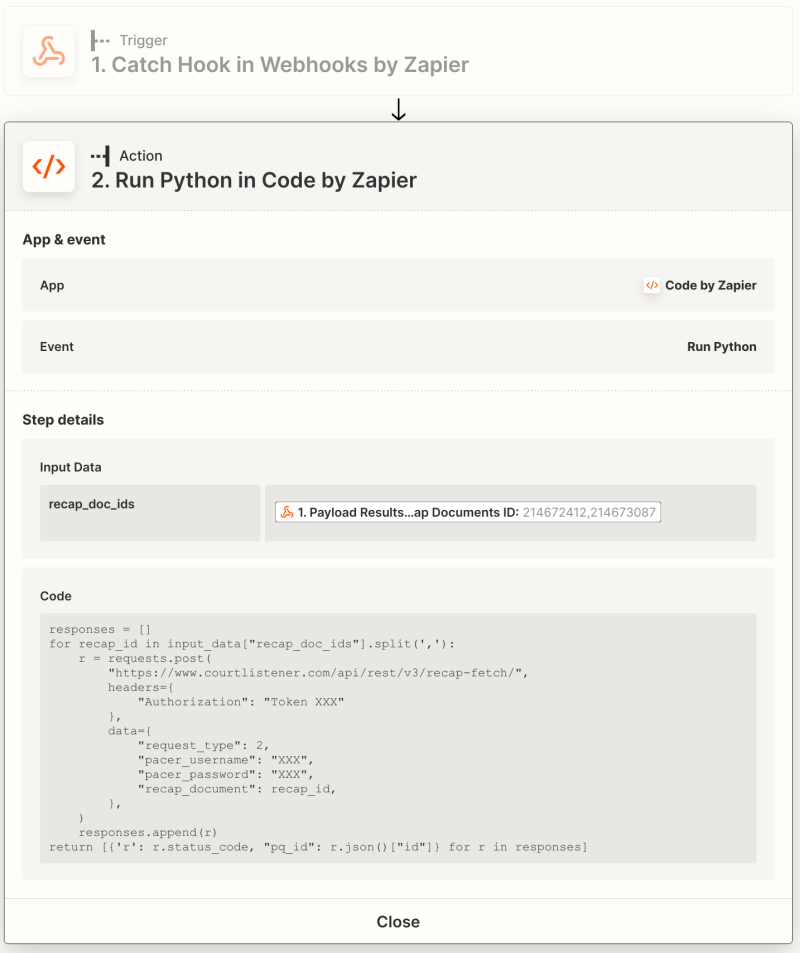Click the webhook icon in Payload Results pill
The width and height of the screenshot is (800, 953).
(x=286, y=512)
